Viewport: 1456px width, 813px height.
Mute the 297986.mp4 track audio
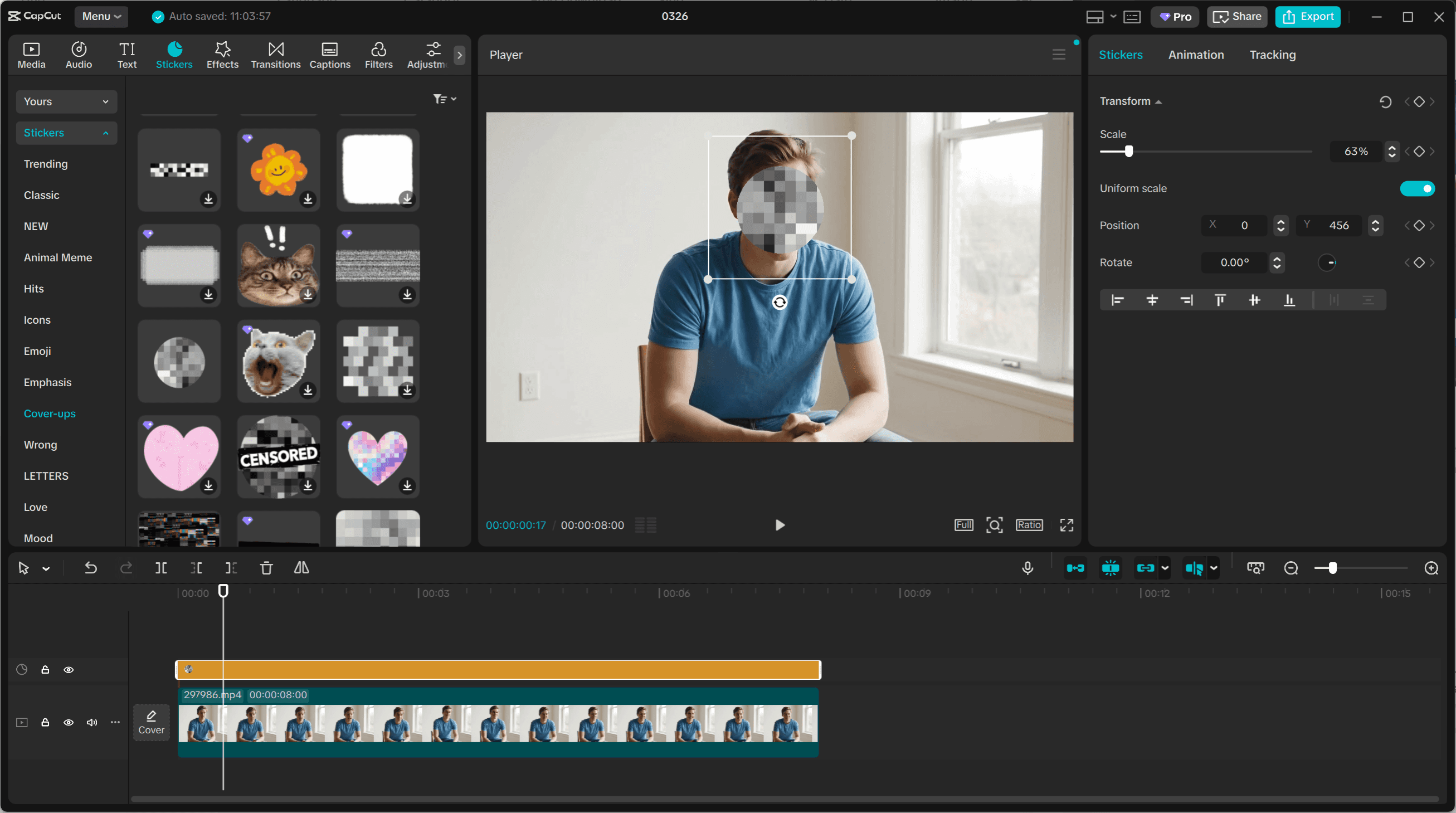pyautogui.click(x=91, y=723)
